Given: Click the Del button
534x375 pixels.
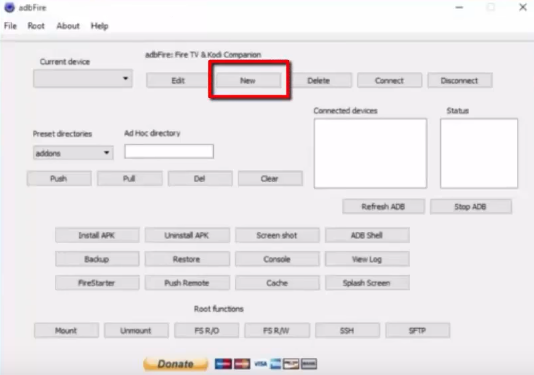Looking at the screenshot, I should coord(200,178).
